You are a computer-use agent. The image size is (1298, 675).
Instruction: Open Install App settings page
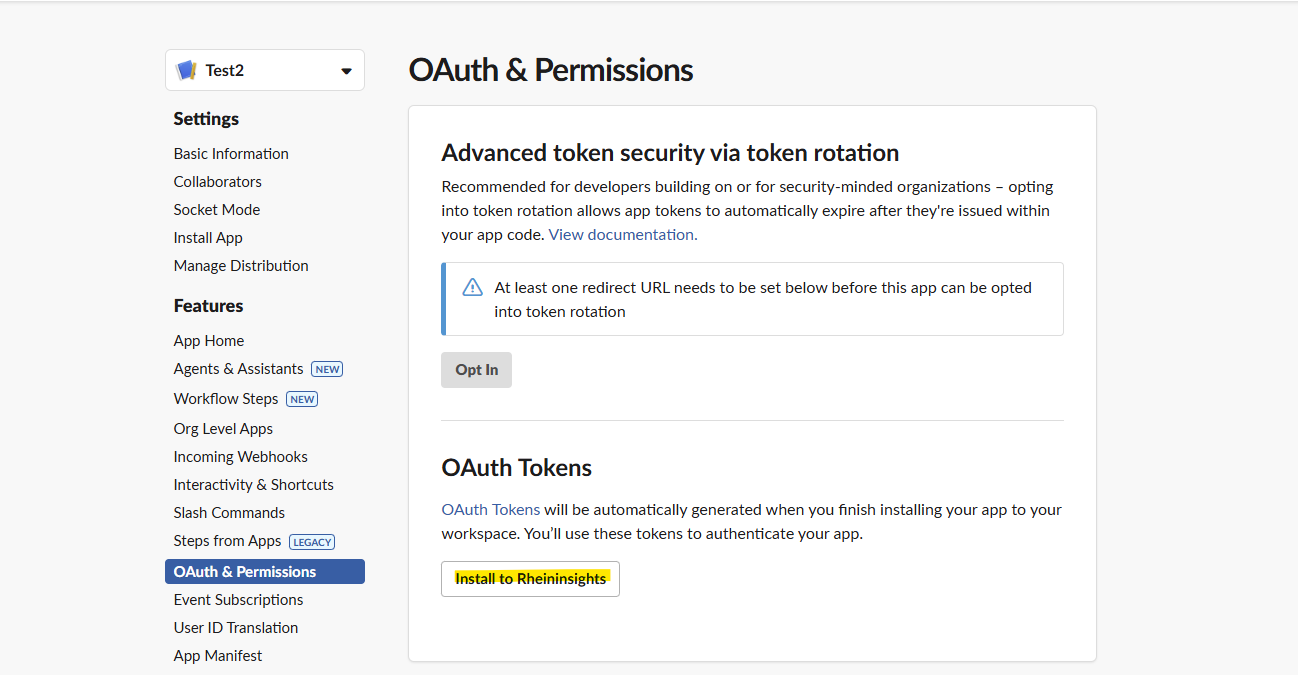coord(208,238)
